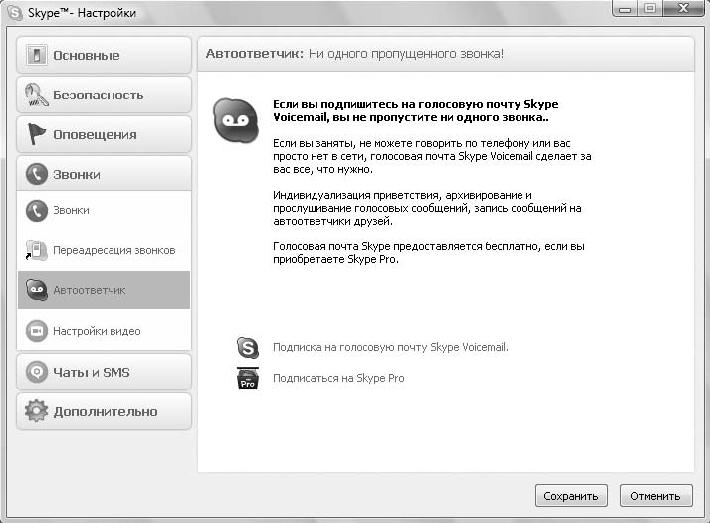Open Подписка на голосовую почту Skype Voicemail link

[390, 347]
